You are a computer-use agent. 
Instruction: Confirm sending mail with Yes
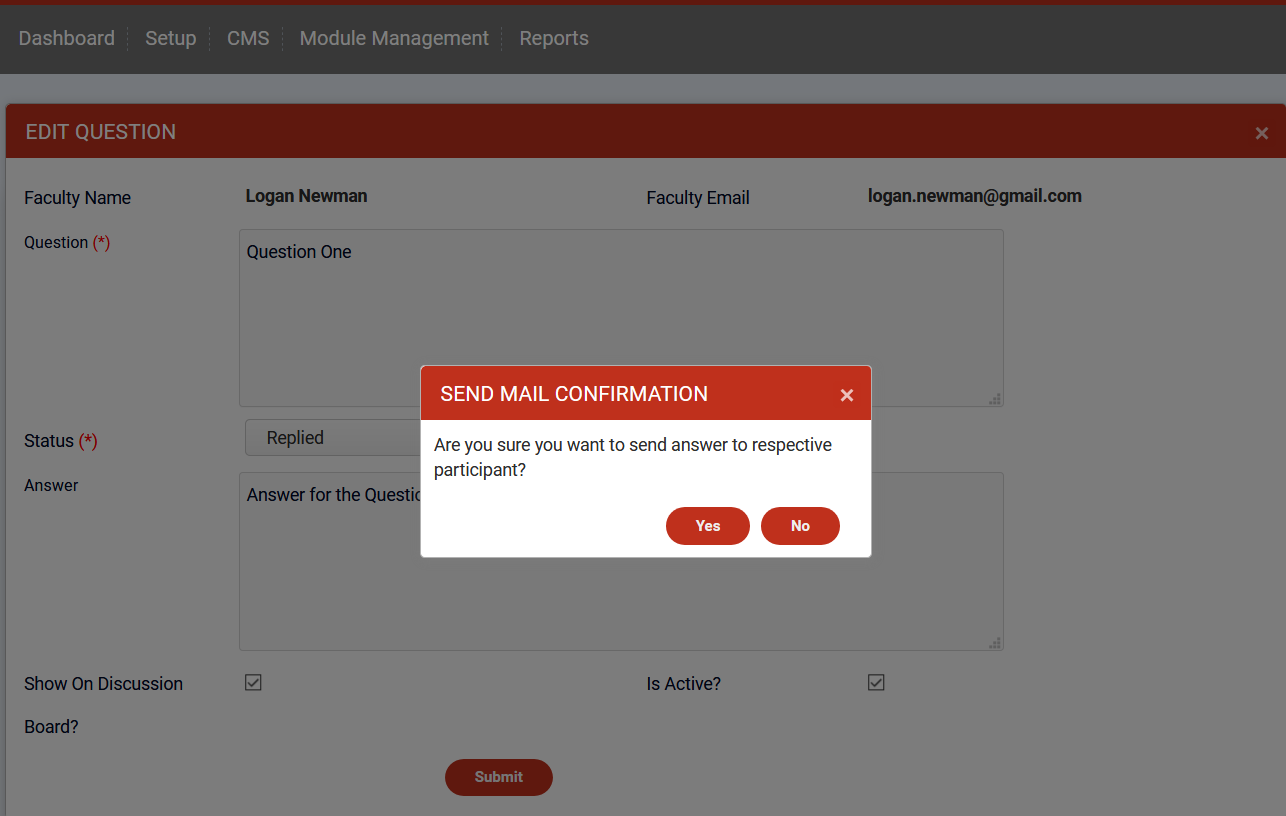pyautogui.click(x=707, y=526)
